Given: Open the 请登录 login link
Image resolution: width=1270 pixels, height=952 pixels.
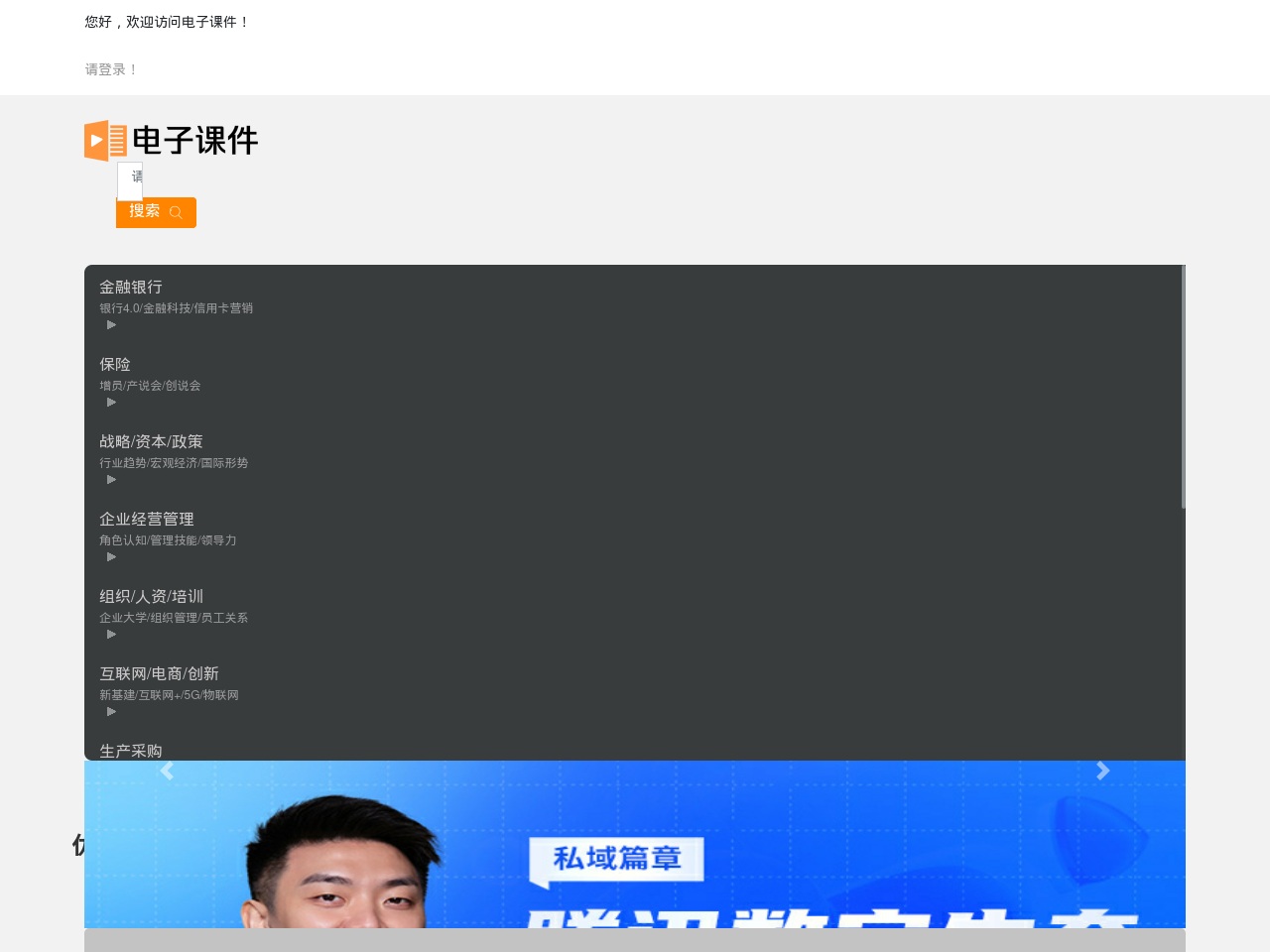Looking at the screenshot, I should (111, 69).
